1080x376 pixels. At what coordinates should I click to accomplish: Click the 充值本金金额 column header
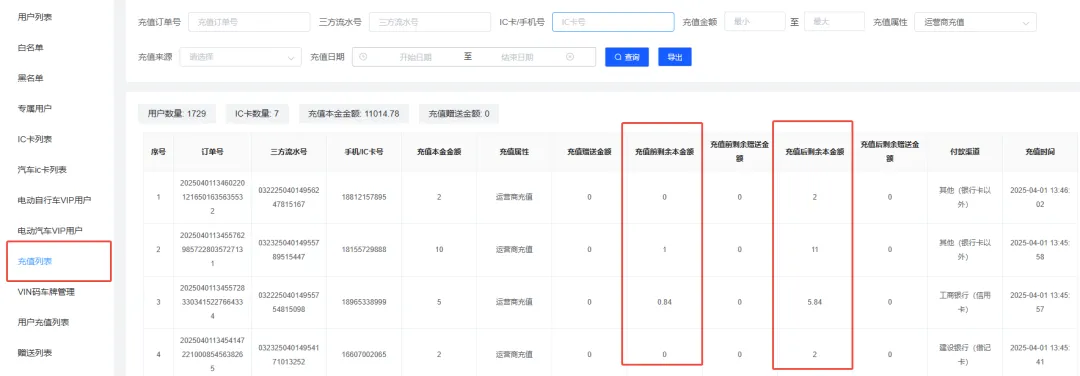(439, 152)
